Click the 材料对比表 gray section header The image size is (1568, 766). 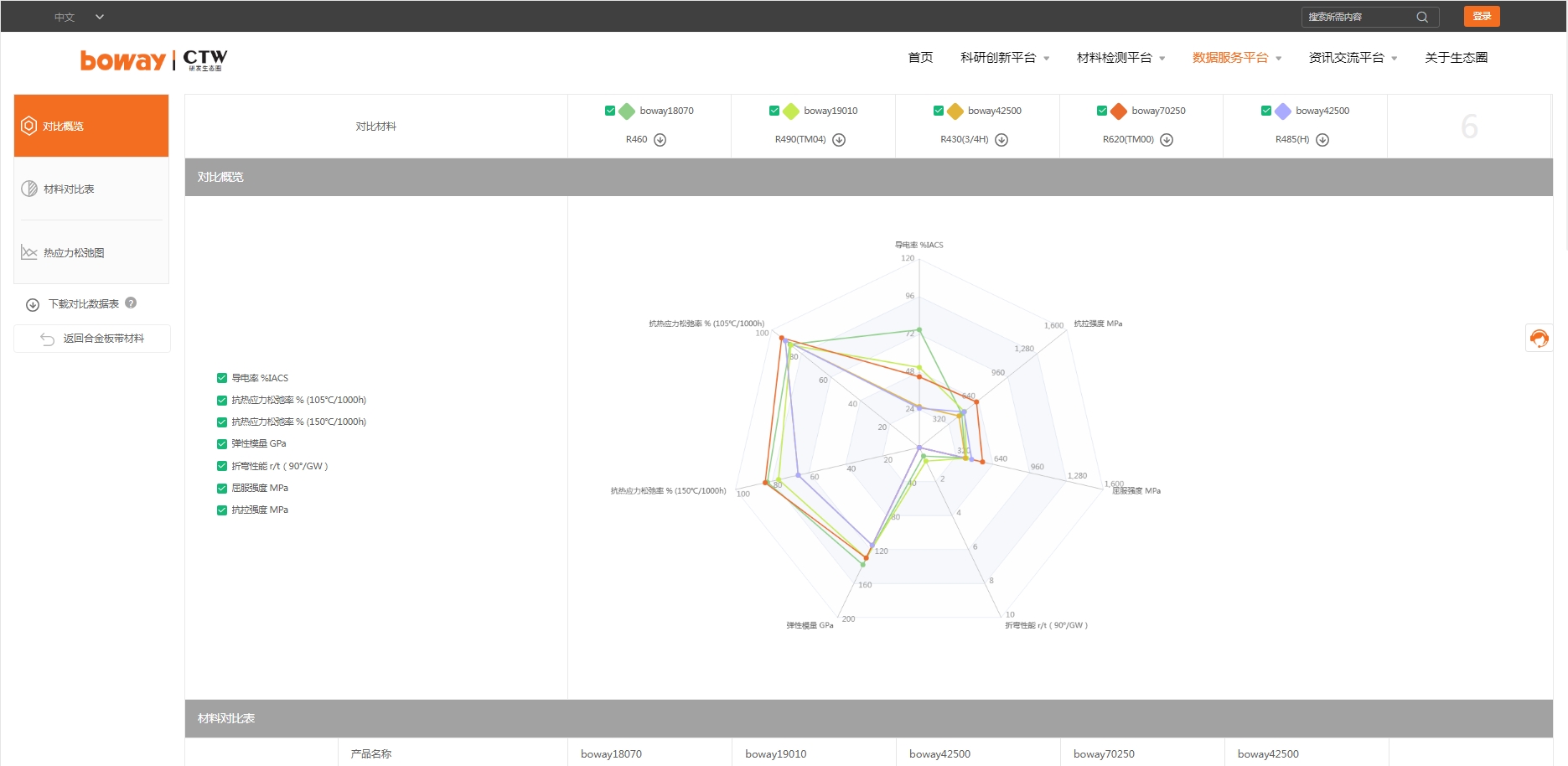[x=869, y=718]
